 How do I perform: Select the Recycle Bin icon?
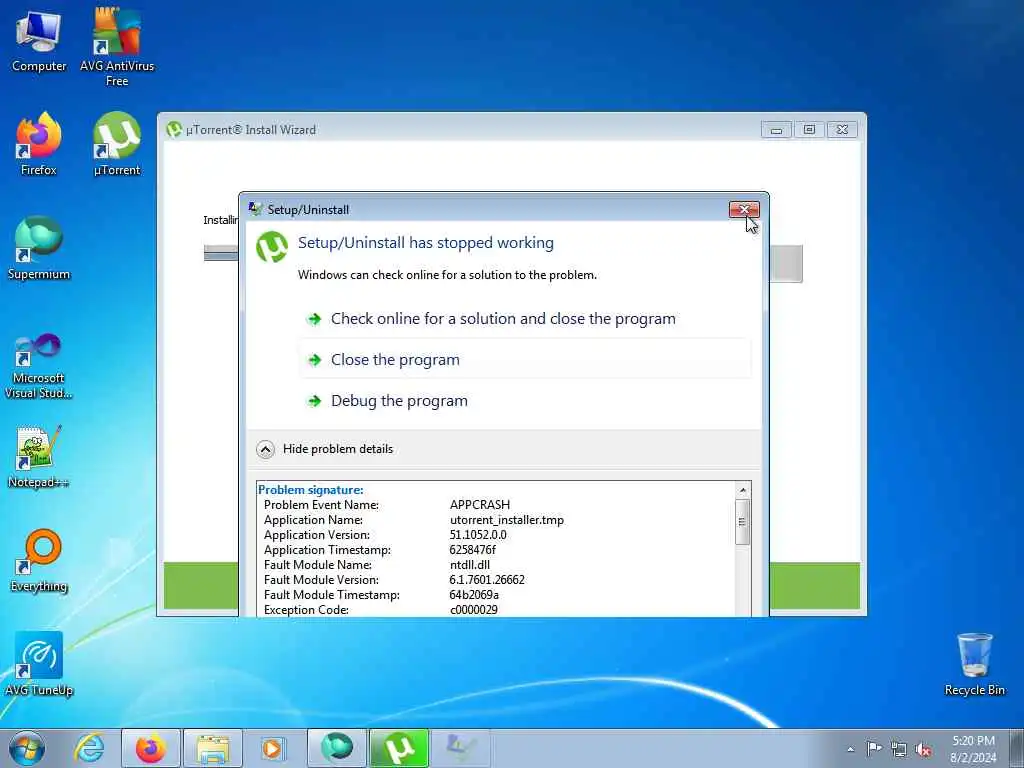point(974,664)
